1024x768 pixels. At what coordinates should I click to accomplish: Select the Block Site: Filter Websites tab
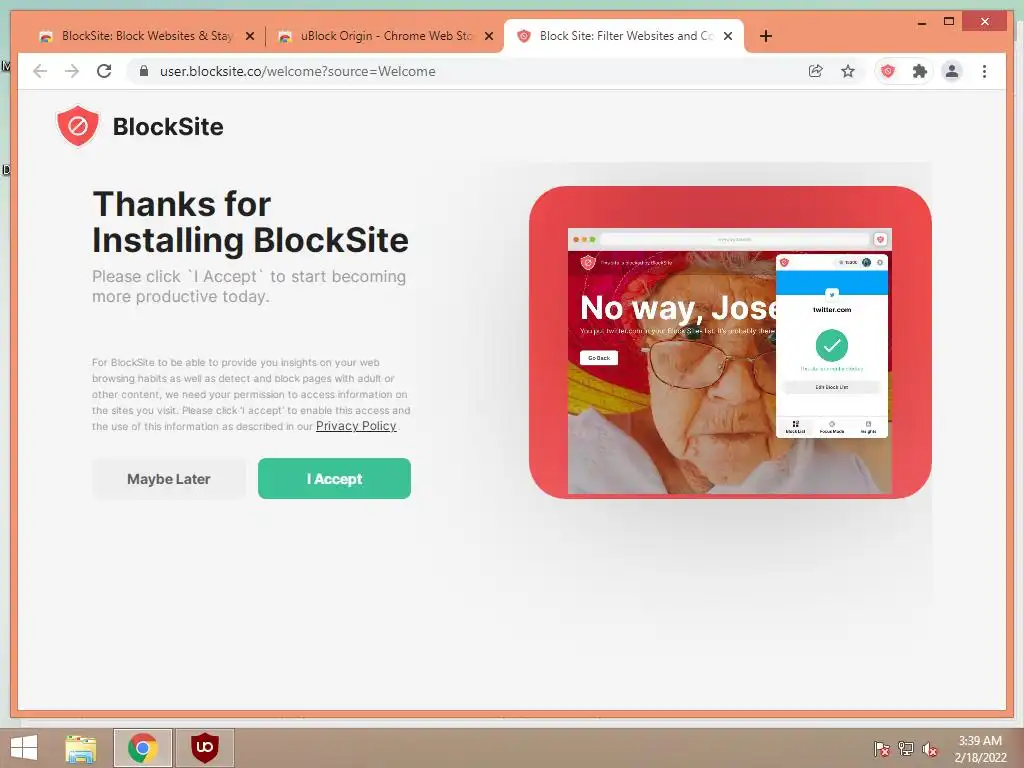point(626,36)
